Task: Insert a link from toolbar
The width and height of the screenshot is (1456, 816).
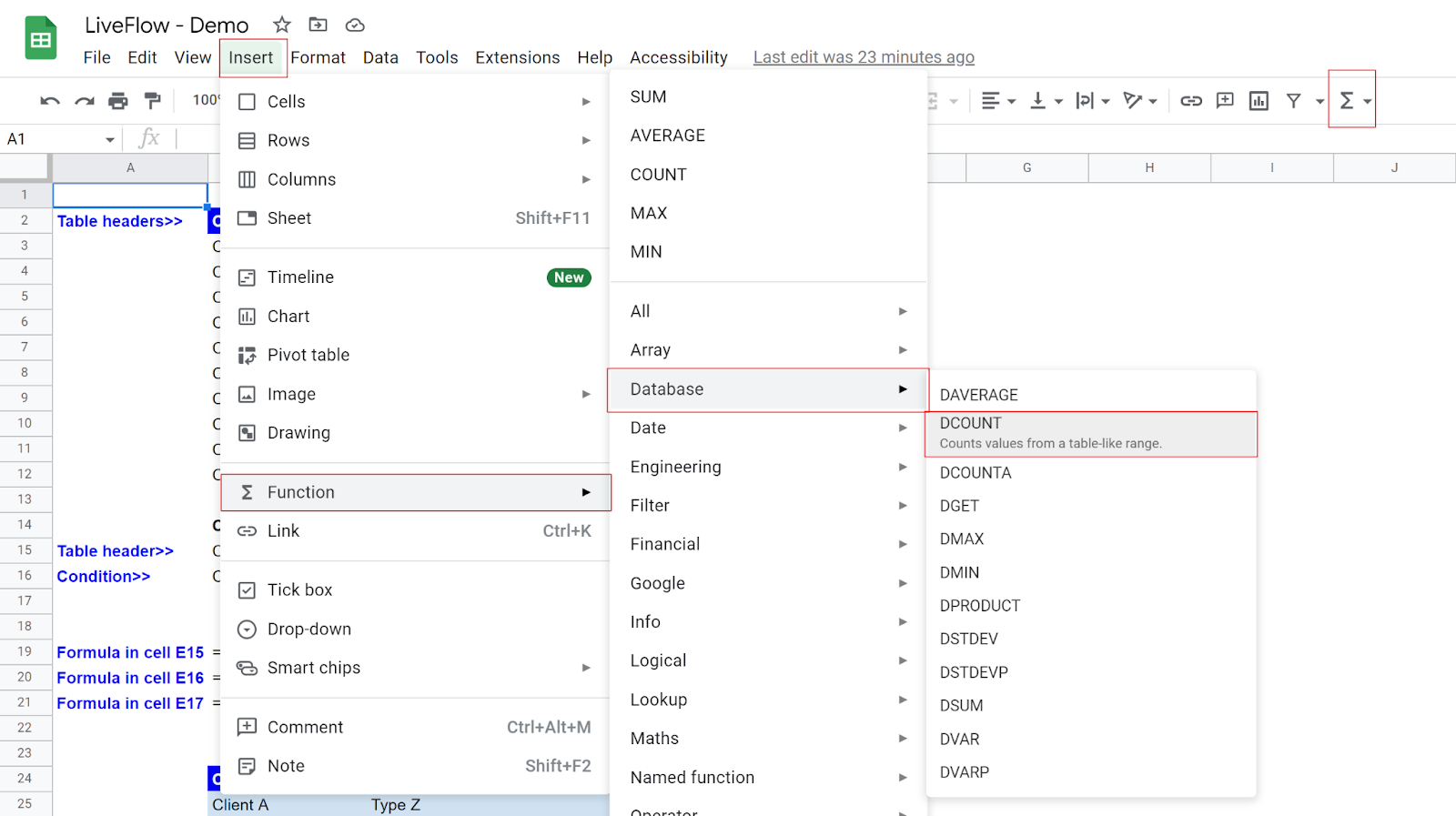Action: pyautogui.click(x=1191, y=101)
